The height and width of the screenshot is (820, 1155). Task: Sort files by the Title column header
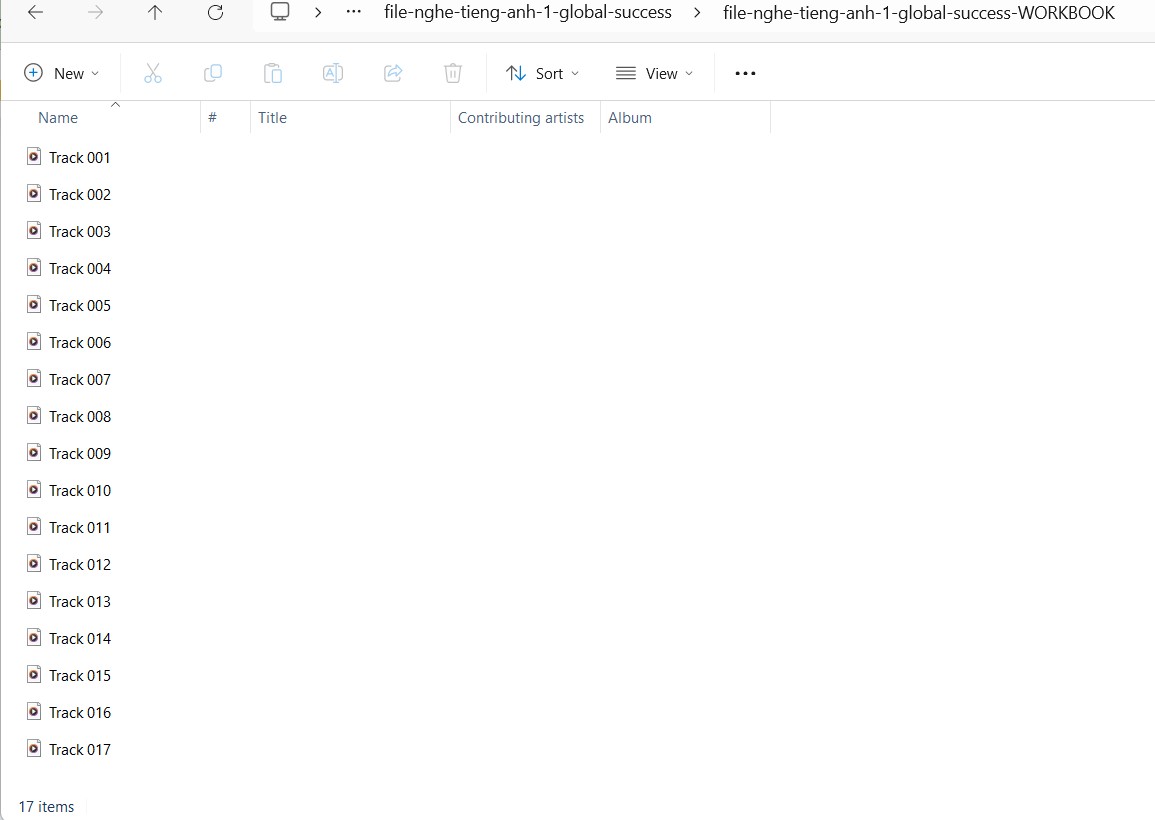pos(272,117)
